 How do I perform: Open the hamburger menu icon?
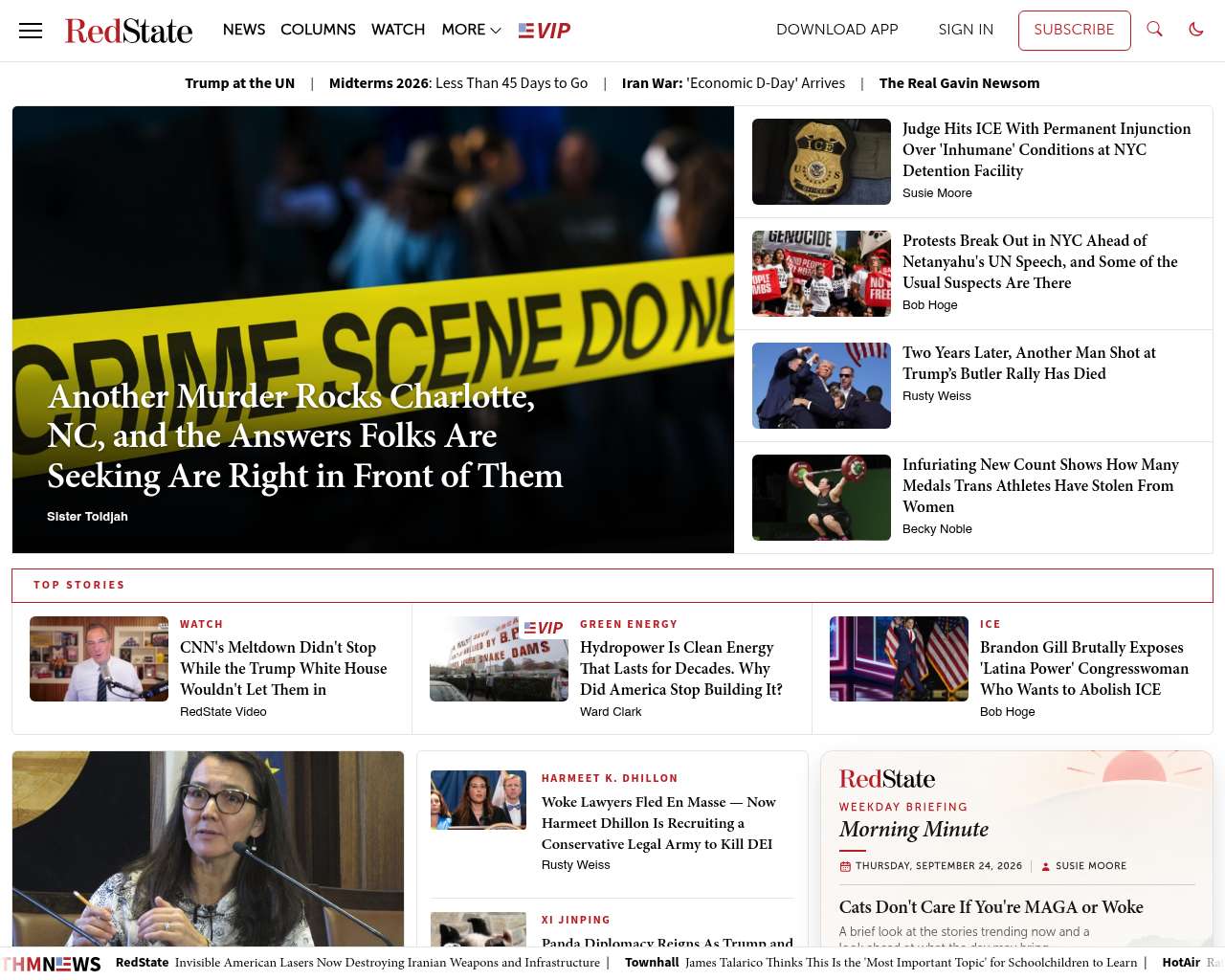tap(31, 31)
